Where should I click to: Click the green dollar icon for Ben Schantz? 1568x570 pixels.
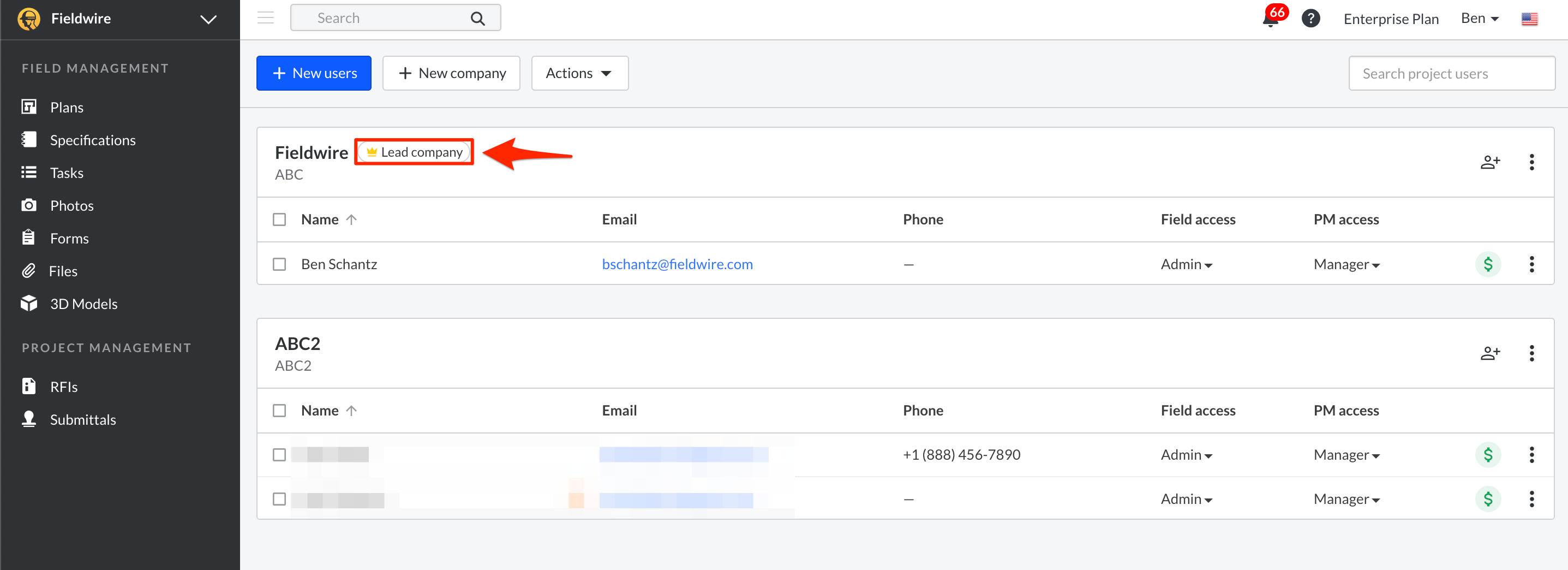[1488, 264]
